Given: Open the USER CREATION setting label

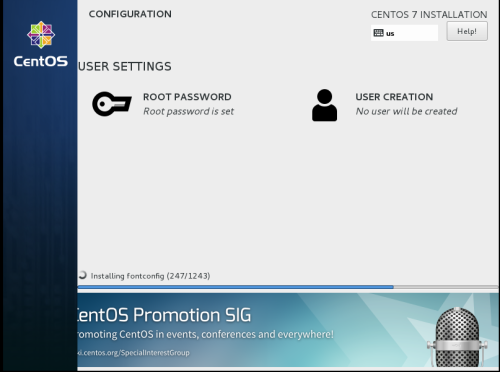Looking at the screenshot, I should 394,97.
